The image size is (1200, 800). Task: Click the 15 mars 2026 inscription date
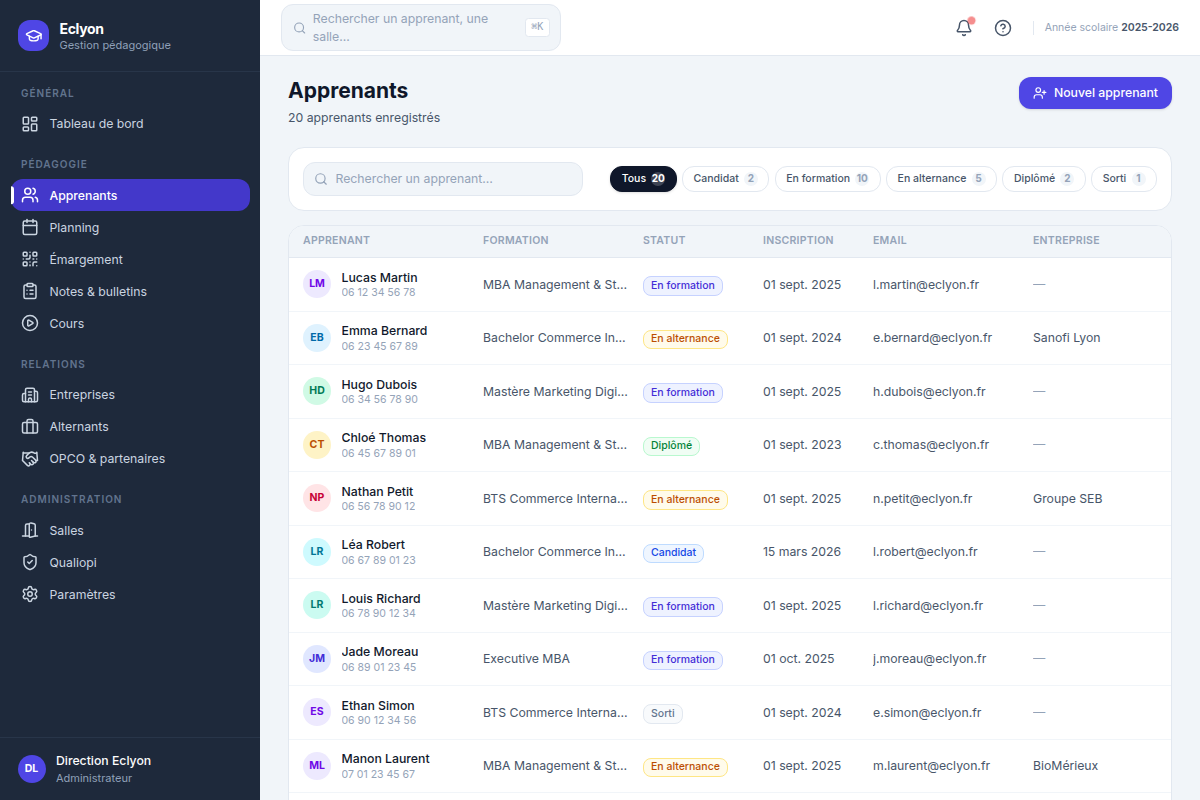pos(802,552)
